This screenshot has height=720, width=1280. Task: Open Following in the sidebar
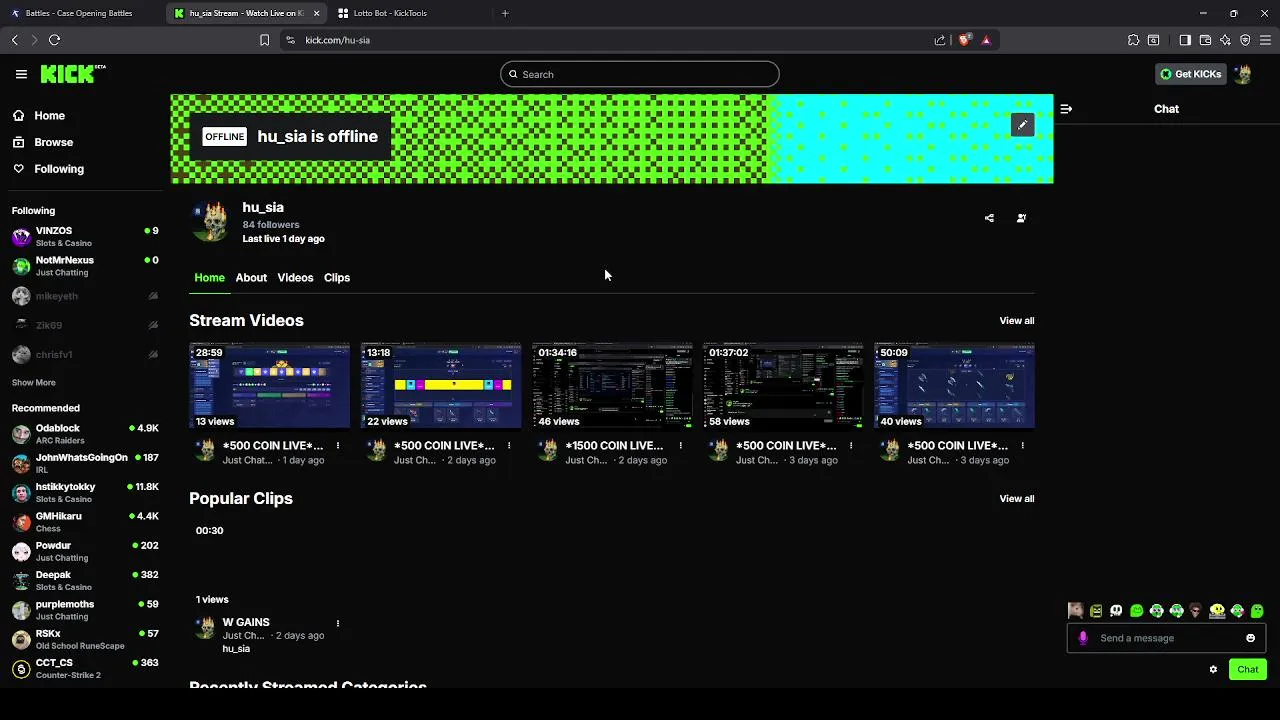(x=48, y=169)
